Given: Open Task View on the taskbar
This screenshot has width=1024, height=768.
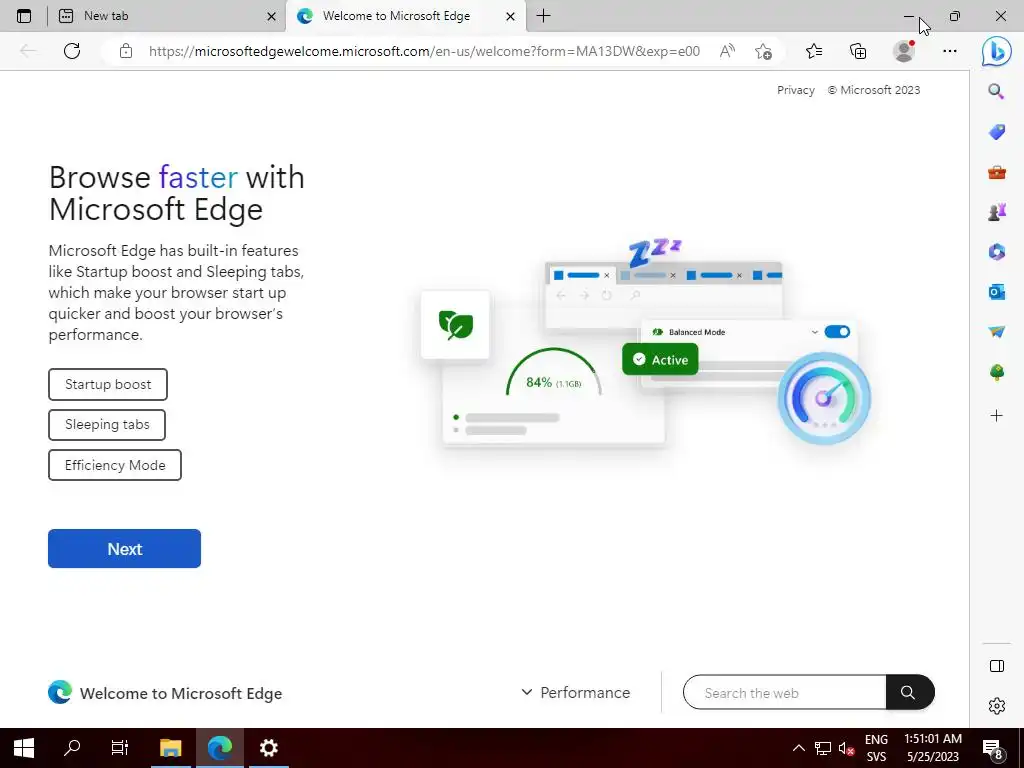Looking at the screenshot, I should 120,748.
